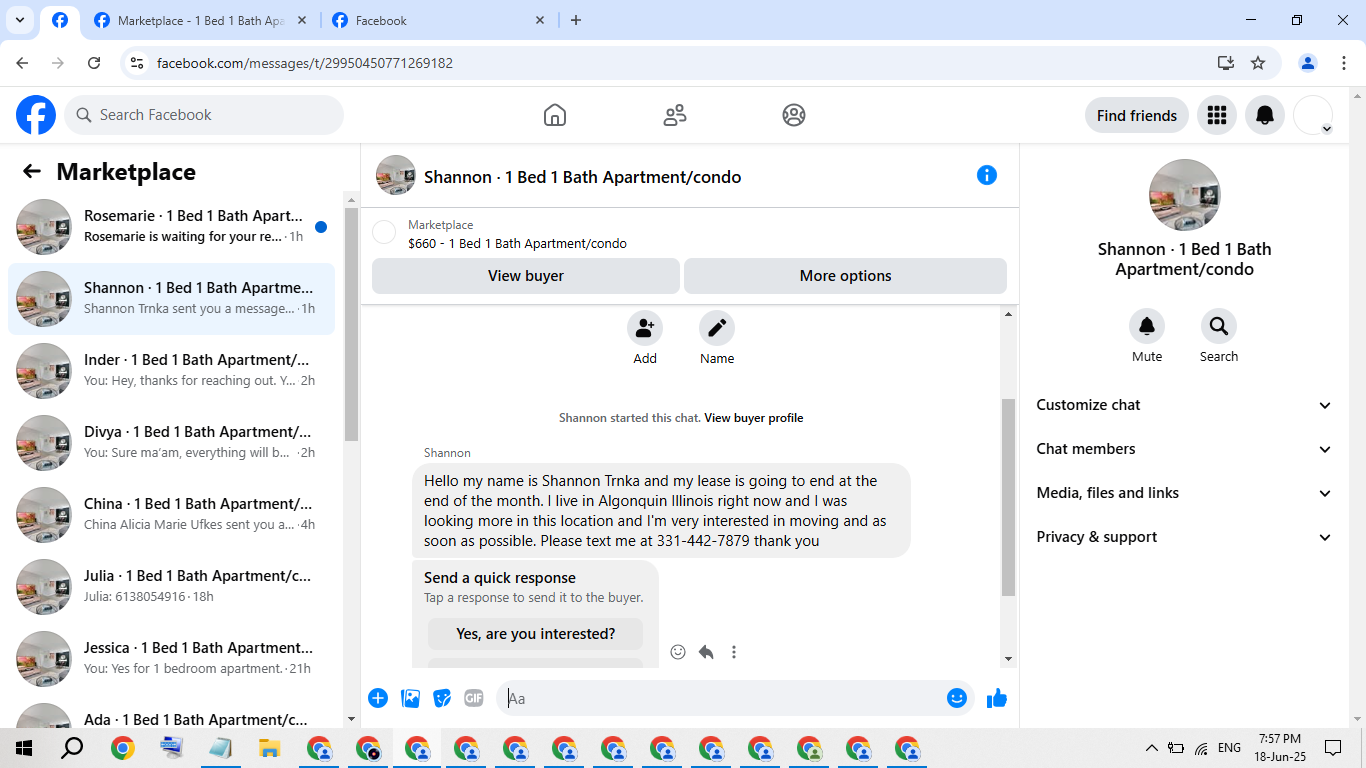Click the browser address bar URL
This screenshot has height=768, width=1366.
click(305, 63)
